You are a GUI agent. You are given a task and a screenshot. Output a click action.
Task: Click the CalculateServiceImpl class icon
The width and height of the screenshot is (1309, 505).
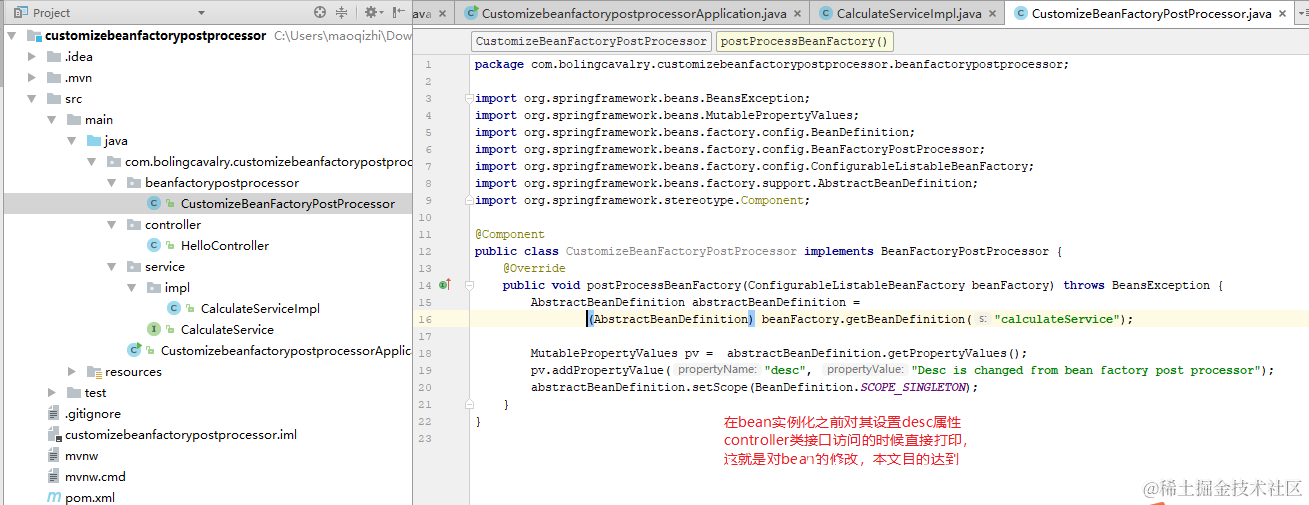174,308
